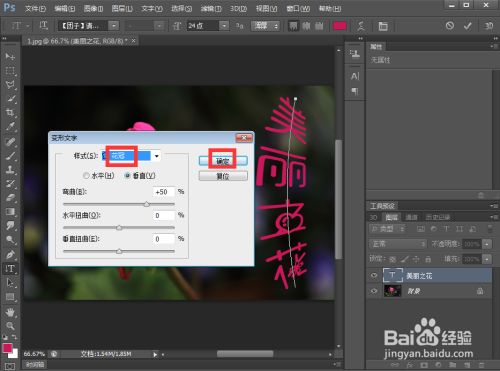The height and width of the screenshot is (371, 500).
Task: Open the 文字(Y) menu
Action: 152,8
